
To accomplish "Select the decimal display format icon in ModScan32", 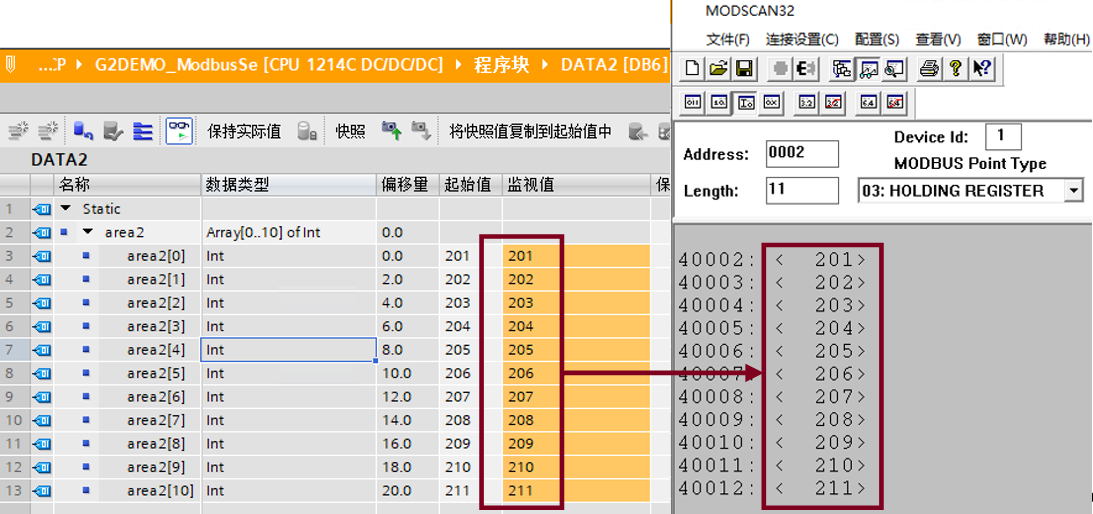I will pos(745,103).
